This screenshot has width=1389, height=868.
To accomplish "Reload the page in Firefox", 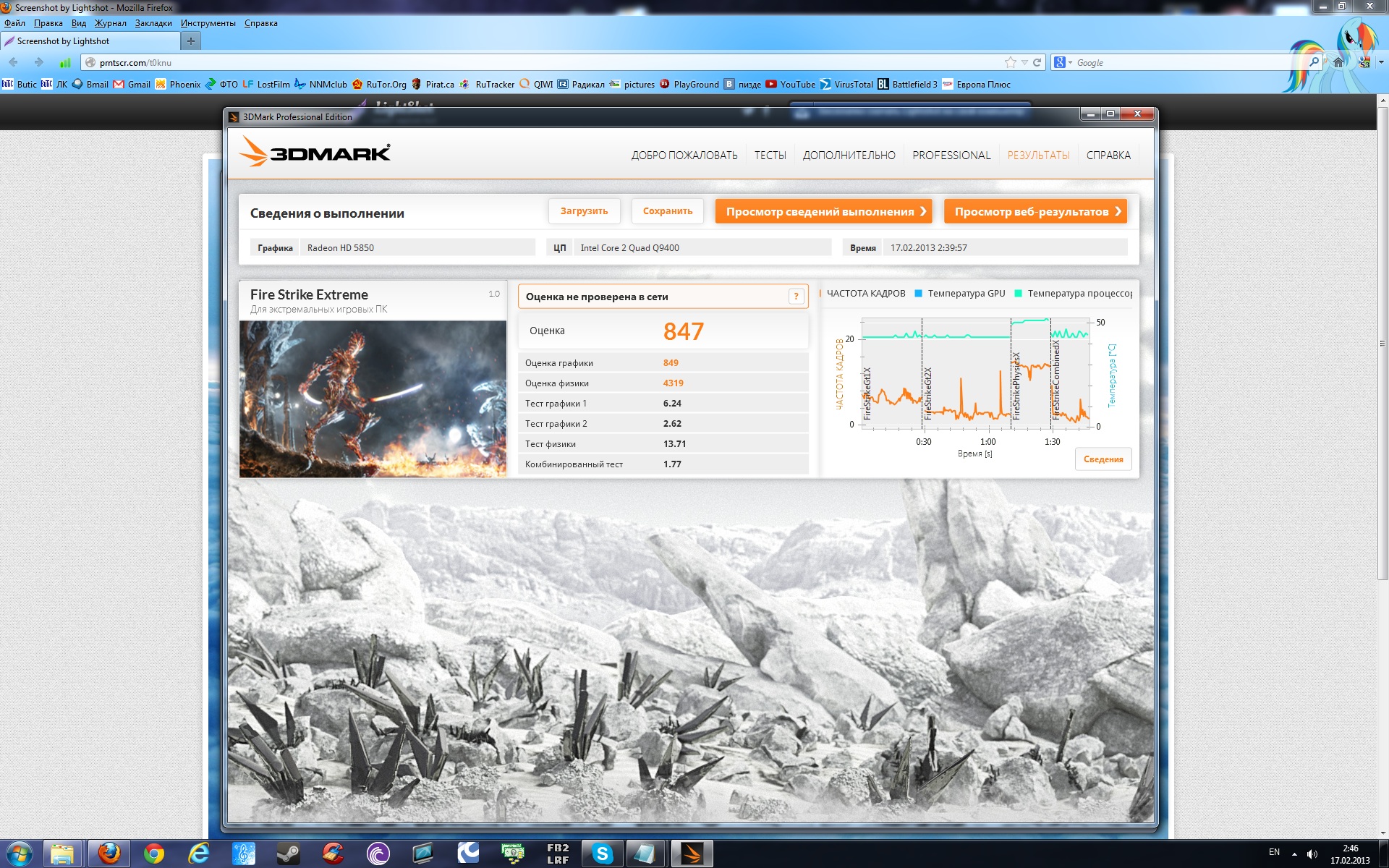I will (x=1037, y=62).
